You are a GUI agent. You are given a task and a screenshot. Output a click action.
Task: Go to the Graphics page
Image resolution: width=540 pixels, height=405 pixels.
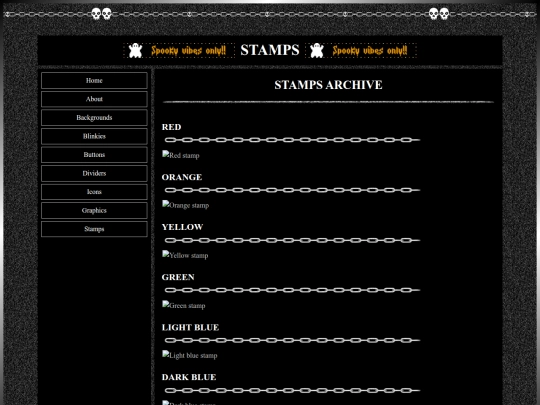click(x=94, y=210)
